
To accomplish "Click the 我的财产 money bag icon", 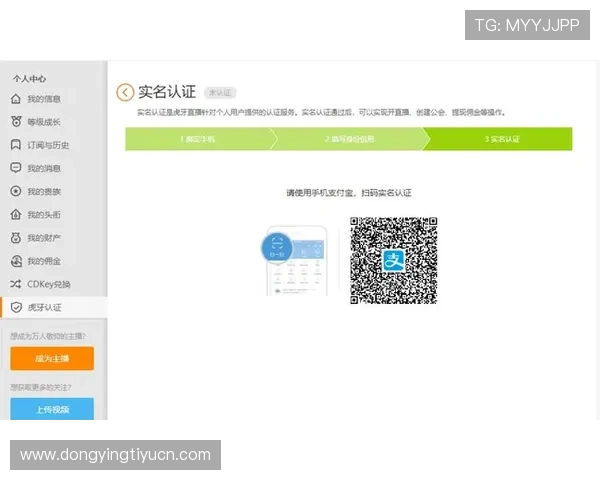I will (x=16, y=238).
